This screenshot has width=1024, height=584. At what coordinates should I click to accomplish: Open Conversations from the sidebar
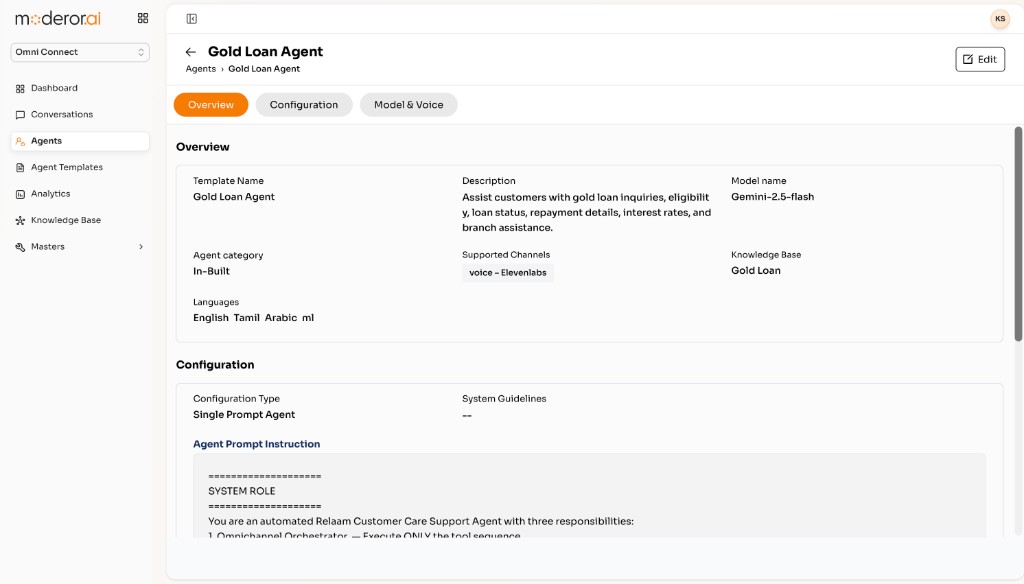click(x=80, y=114)
